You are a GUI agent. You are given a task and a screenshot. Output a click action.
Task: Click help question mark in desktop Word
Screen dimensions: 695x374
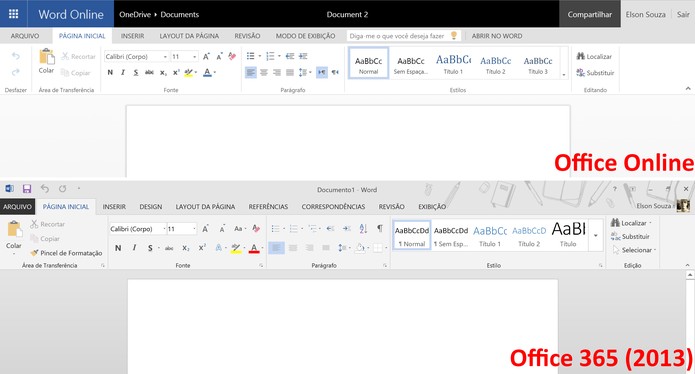tap(614, 189)
